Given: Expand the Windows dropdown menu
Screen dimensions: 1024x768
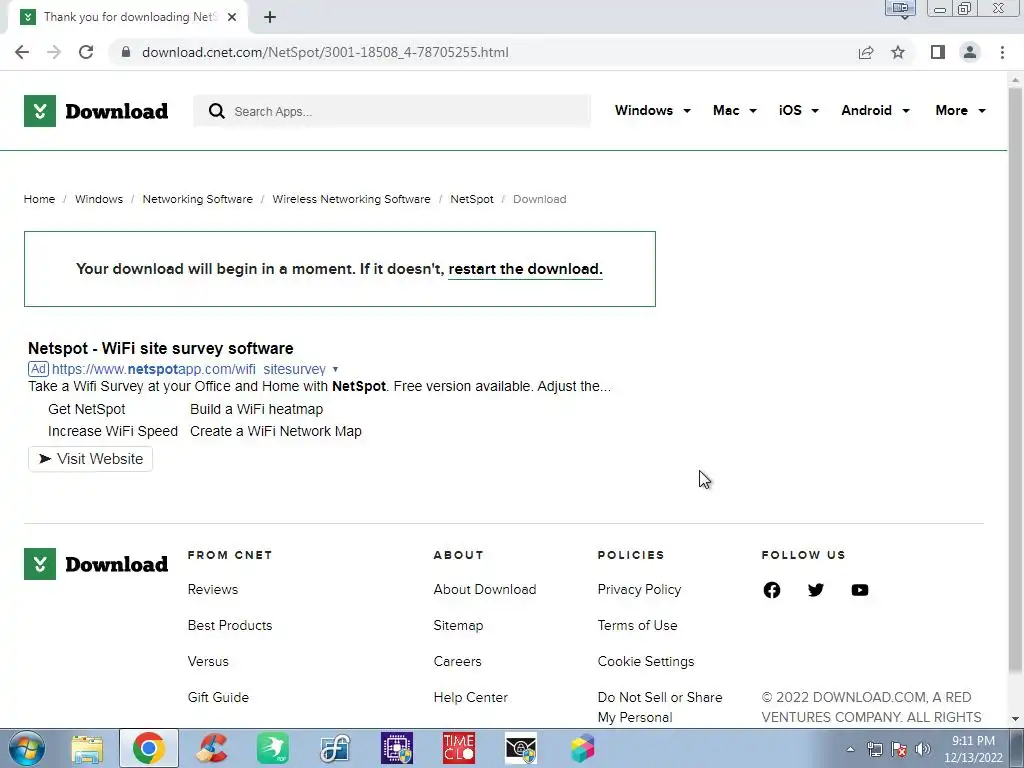Looking at the screenshot, I should coord(652,110).
